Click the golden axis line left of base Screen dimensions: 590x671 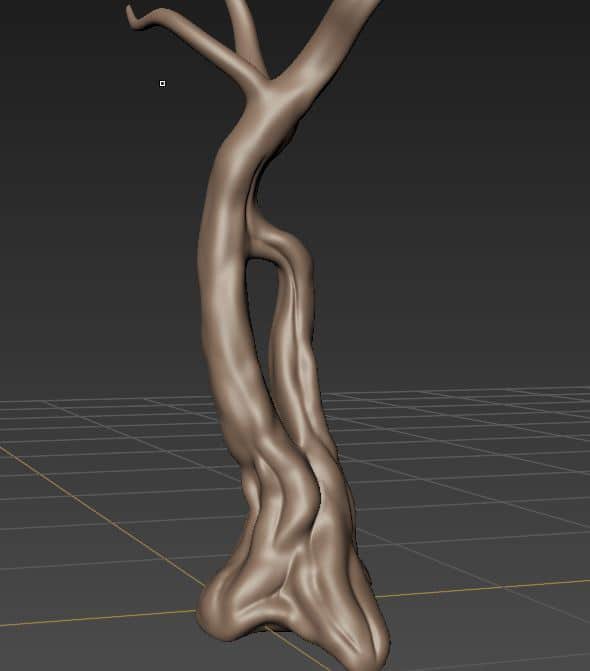coord(98,618)
